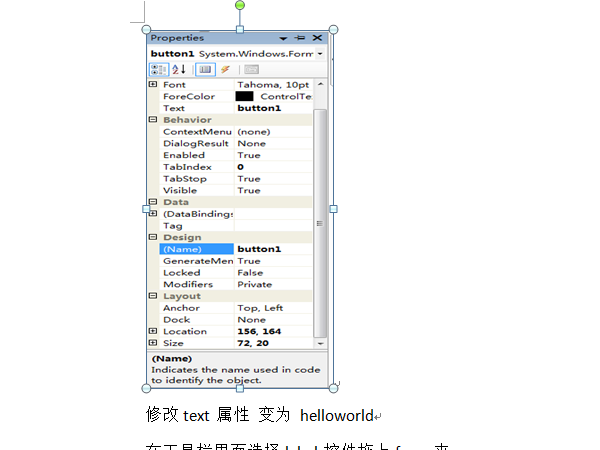
Task: Open the button1 object selector dropdown
Action: (319, 54)
